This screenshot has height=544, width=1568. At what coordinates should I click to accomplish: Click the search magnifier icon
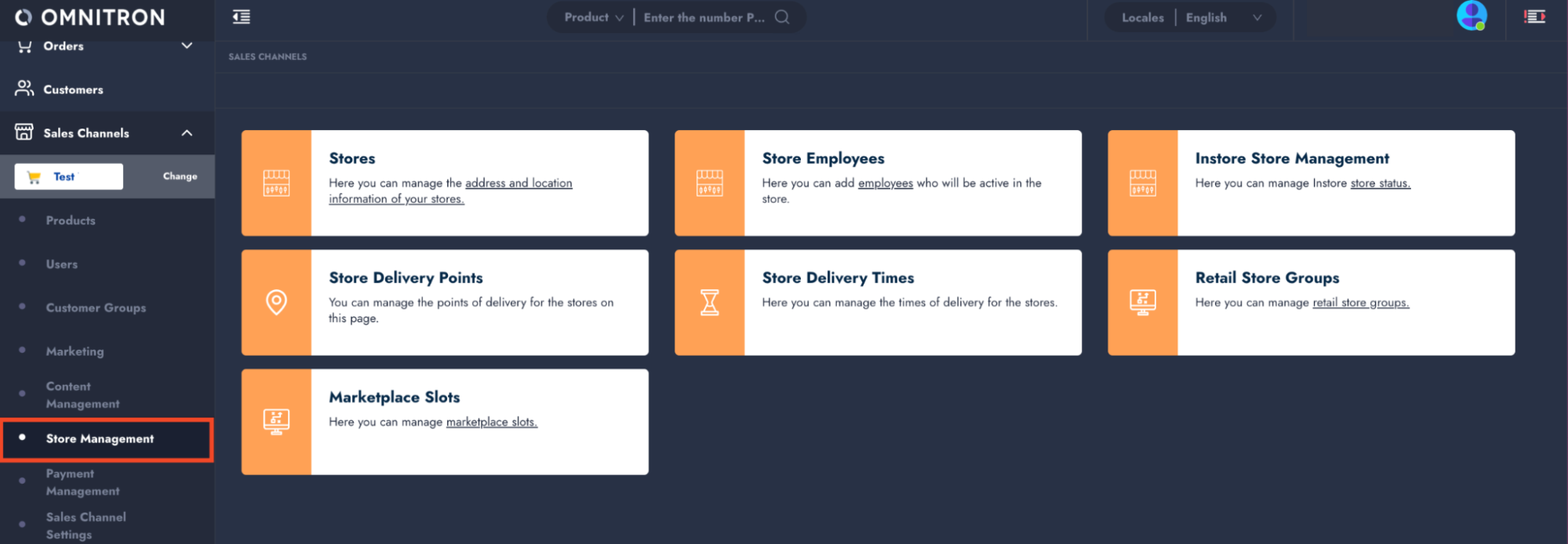pos(782,17)
